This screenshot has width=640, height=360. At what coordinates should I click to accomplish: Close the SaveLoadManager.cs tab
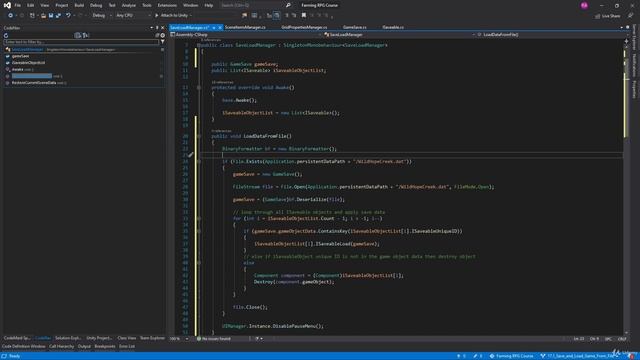click(x=220, y=27)
